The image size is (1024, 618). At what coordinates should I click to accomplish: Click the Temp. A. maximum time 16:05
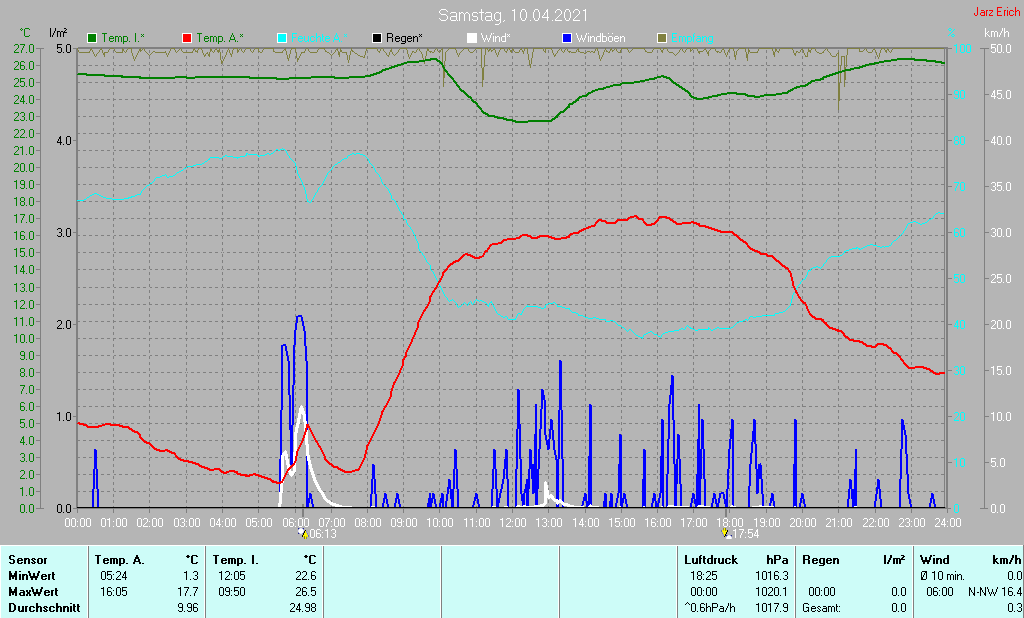114,592
